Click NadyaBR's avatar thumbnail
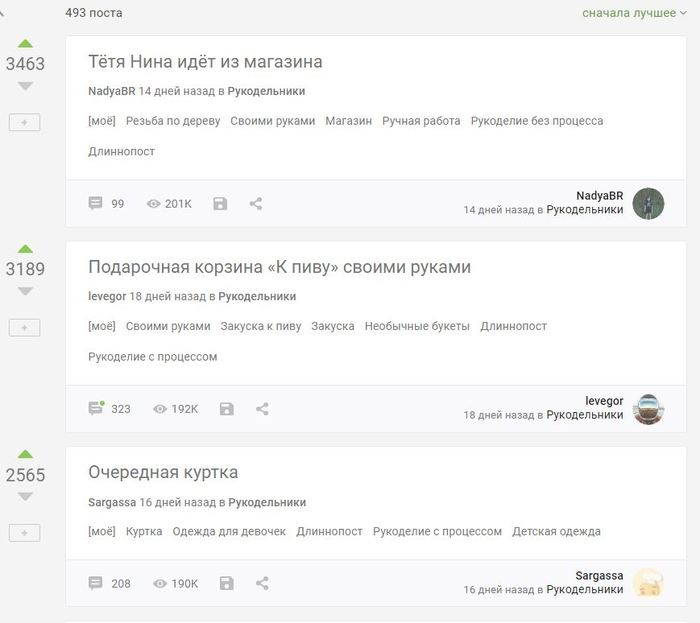This screenshot has width=700, height=623. (648, 204)
